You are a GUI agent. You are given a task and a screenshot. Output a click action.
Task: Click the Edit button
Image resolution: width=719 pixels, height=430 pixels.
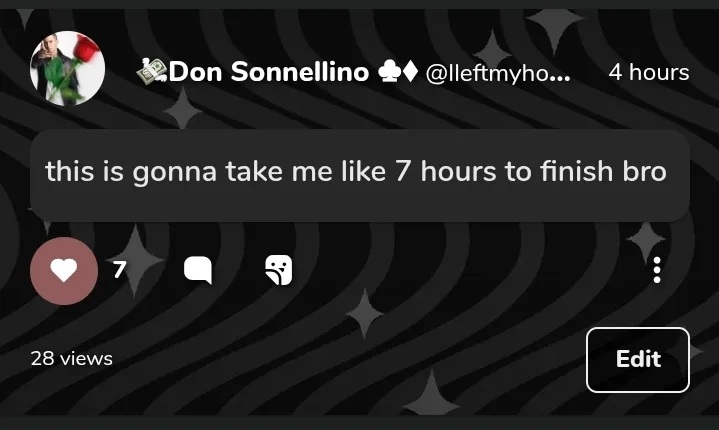point(638,360)
